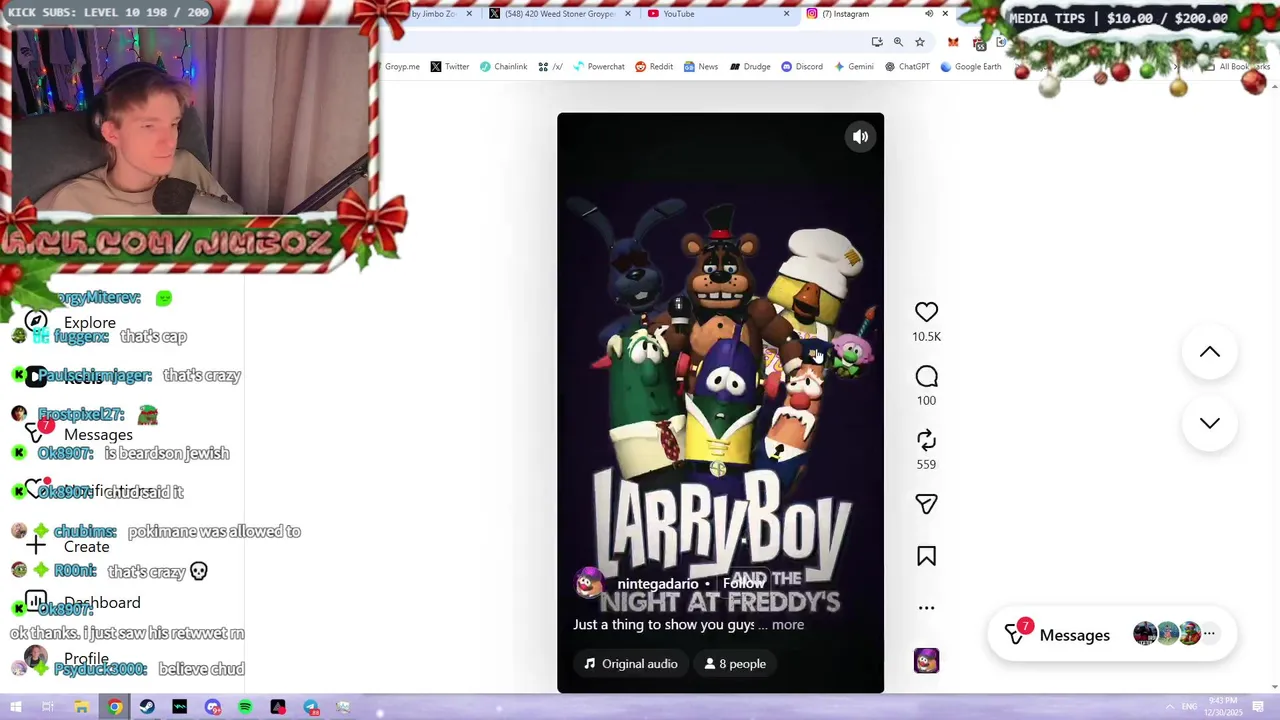The height and width of the screenshot is (720, 1280).
Task: Open the Powerchat bookmark
Action: pyautogui.click(x=598, y=67)
